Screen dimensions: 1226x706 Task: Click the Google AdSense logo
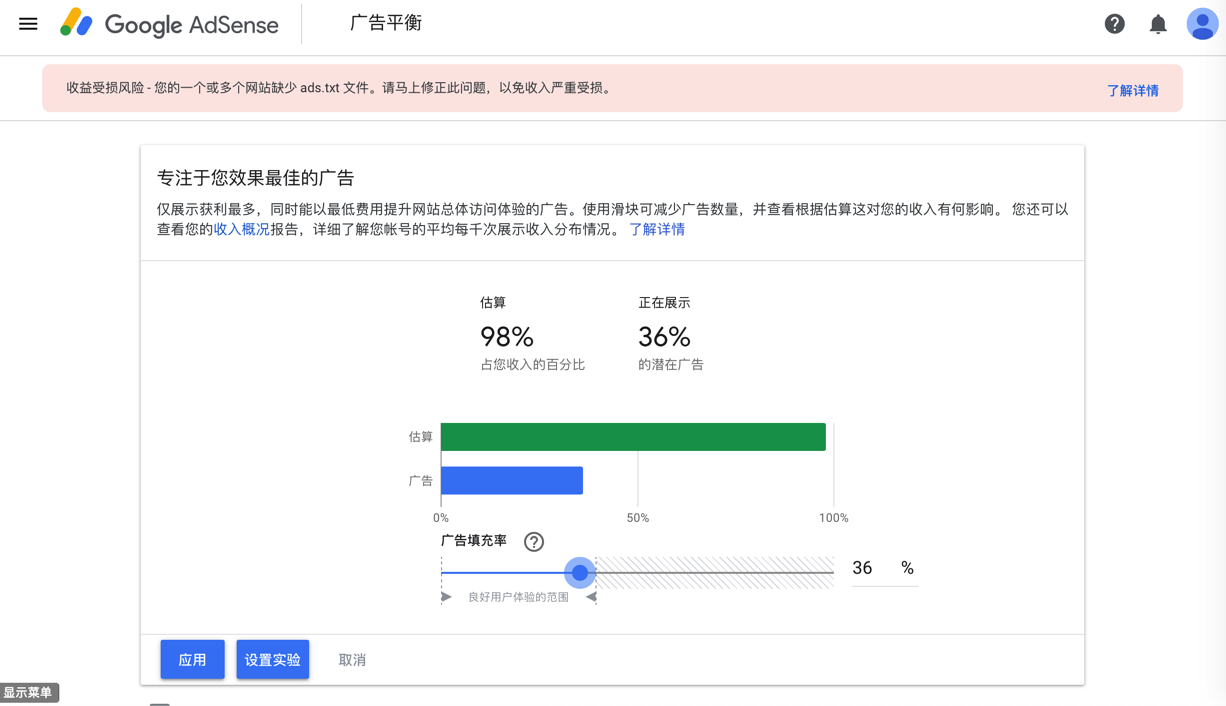click(x=170, y=24)
